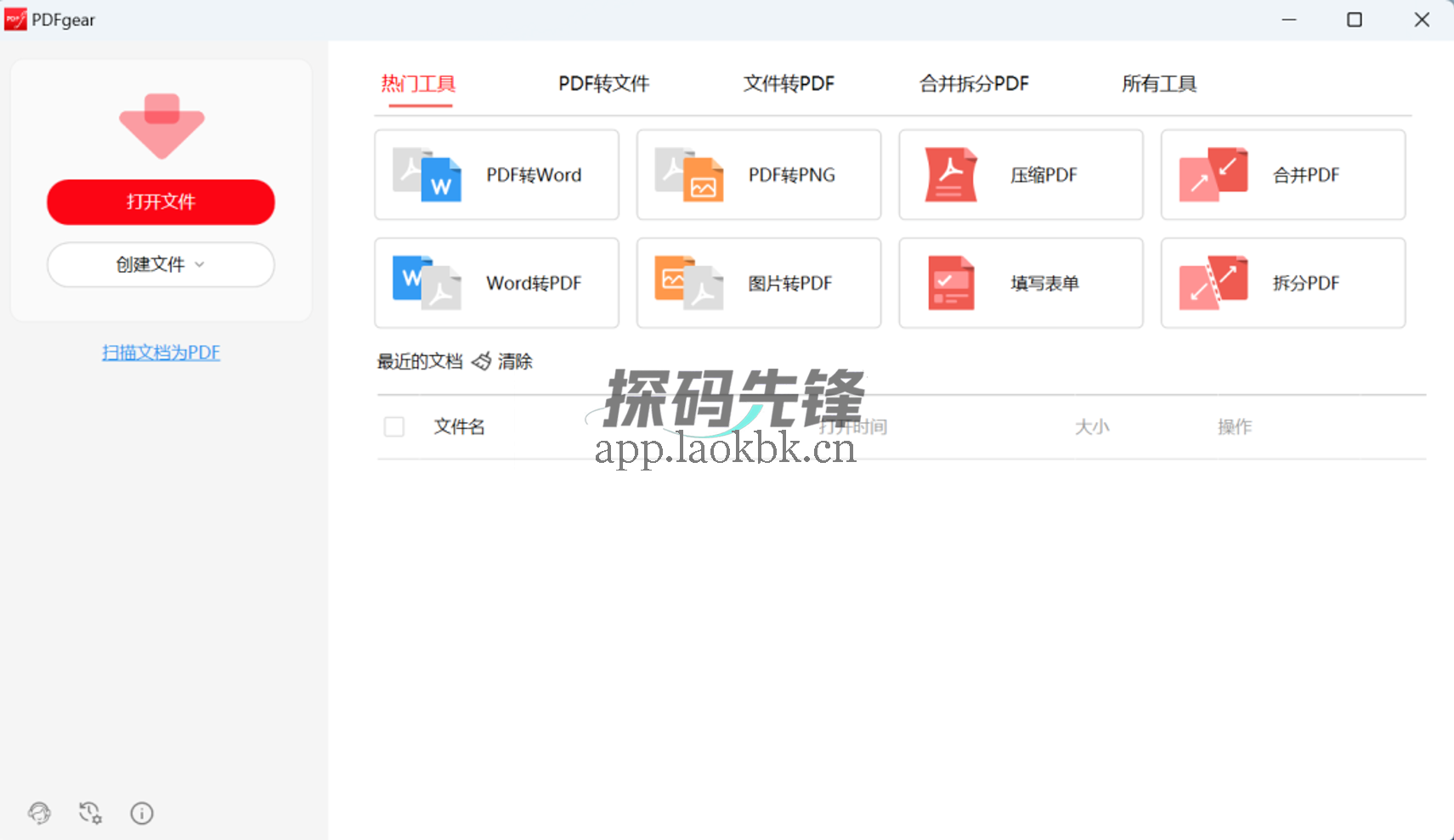Open customer support via headset icon
1454x840 pixels.
(39, 814)
